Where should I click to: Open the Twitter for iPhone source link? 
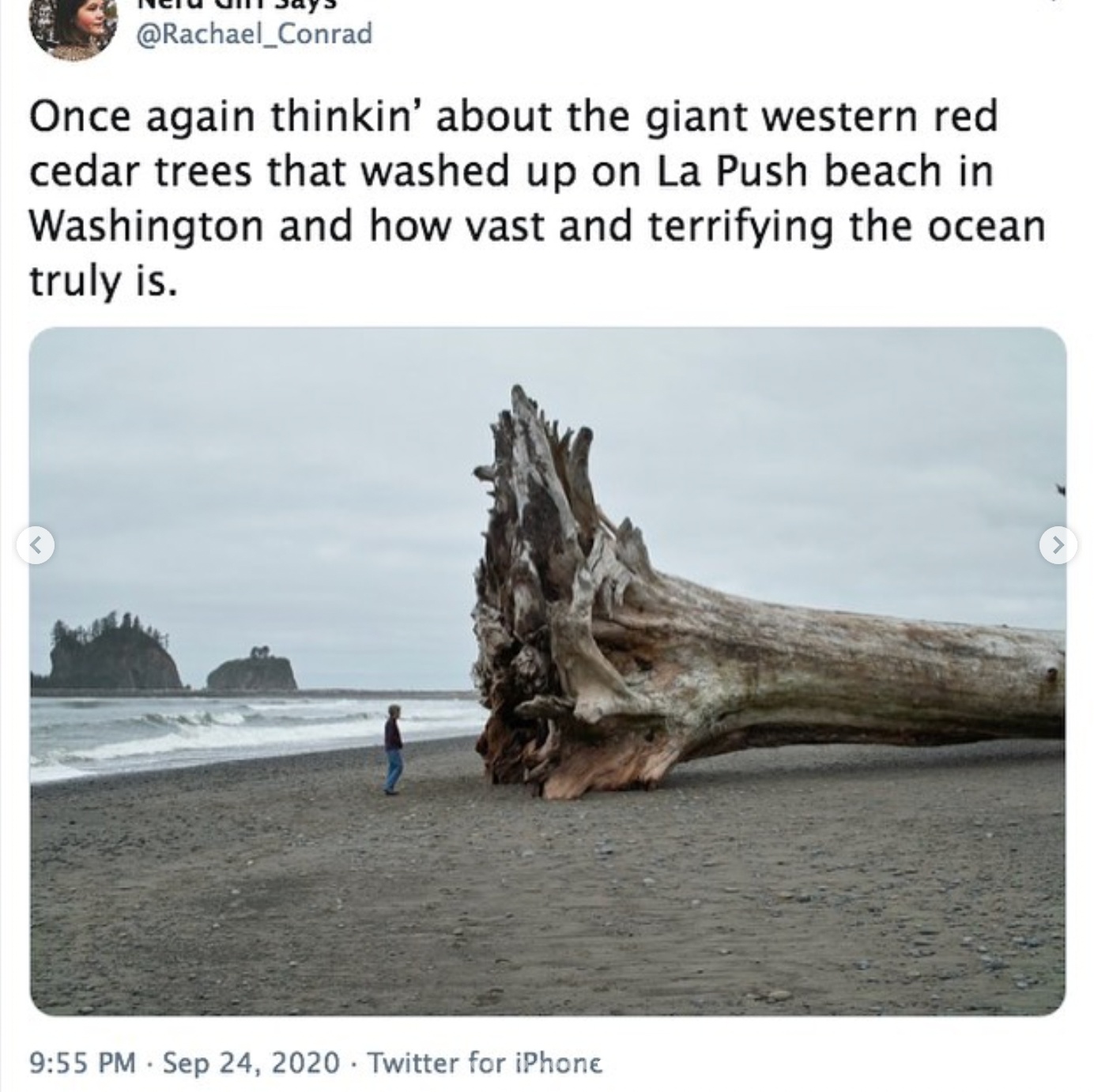pyautogui.click(x=485, y=1063)
